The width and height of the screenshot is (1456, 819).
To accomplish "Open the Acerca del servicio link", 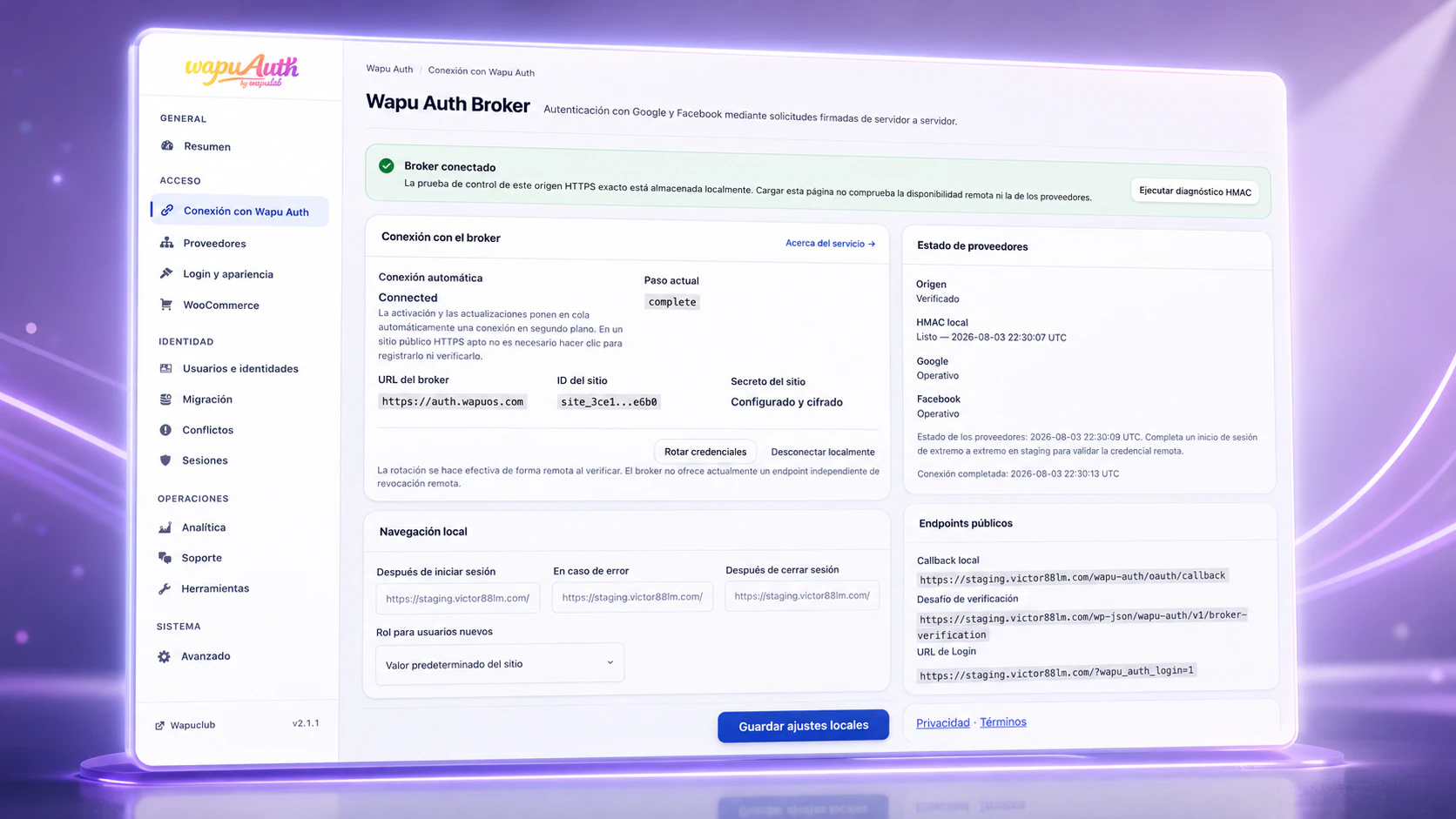I will tap(830, 244).
